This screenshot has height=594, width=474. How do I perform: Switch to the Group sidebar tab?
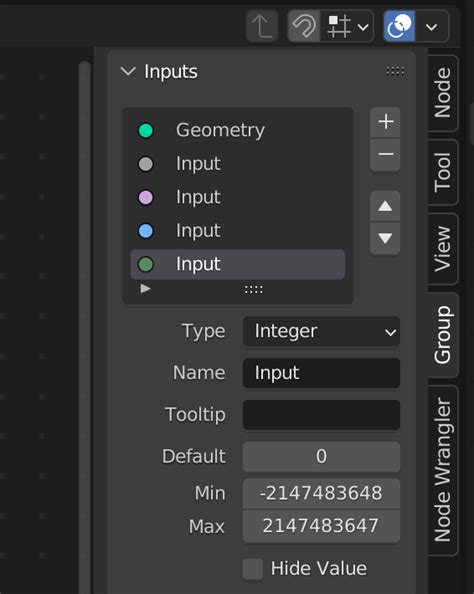[443, 335]
